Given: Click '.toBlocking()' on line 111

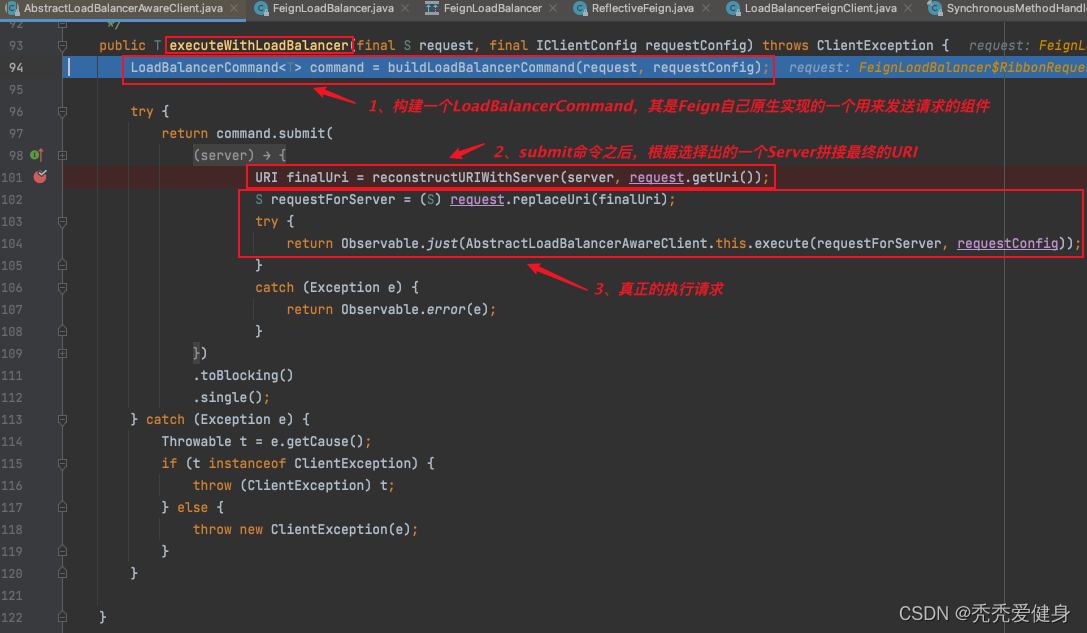Looking at the screenshot, I should 243,375.
